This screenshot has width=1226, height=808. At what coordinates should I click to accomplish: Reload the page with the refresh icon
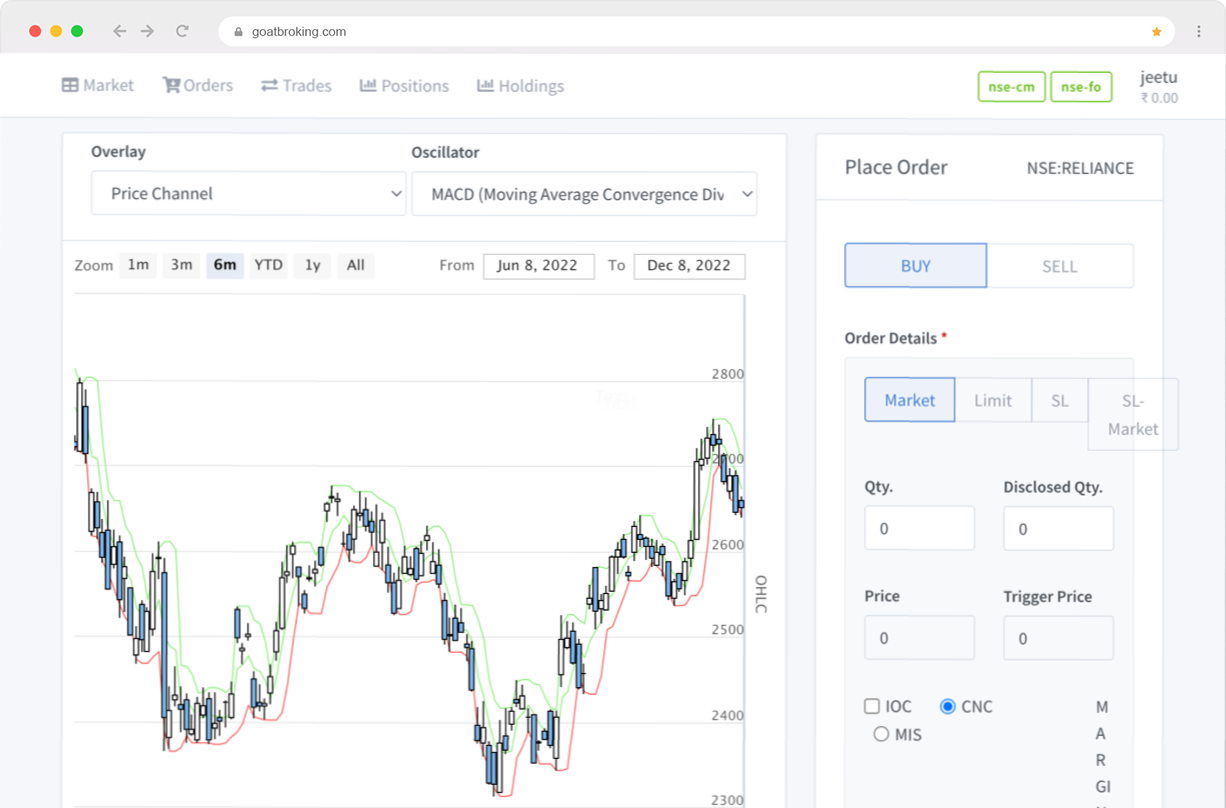pyautogui.click(x=182, y=31)
